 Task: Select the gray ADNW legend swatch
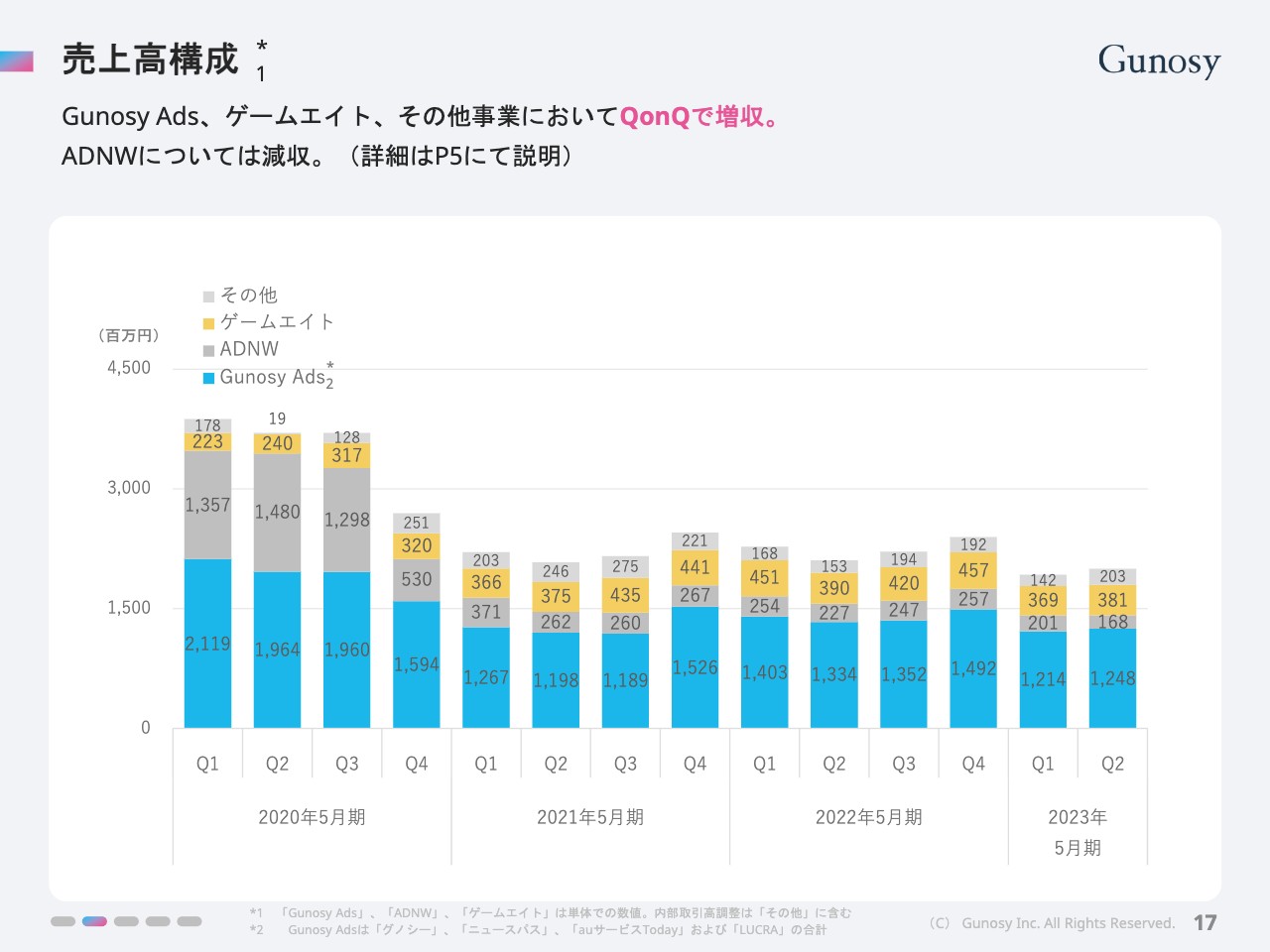point(208,351)
